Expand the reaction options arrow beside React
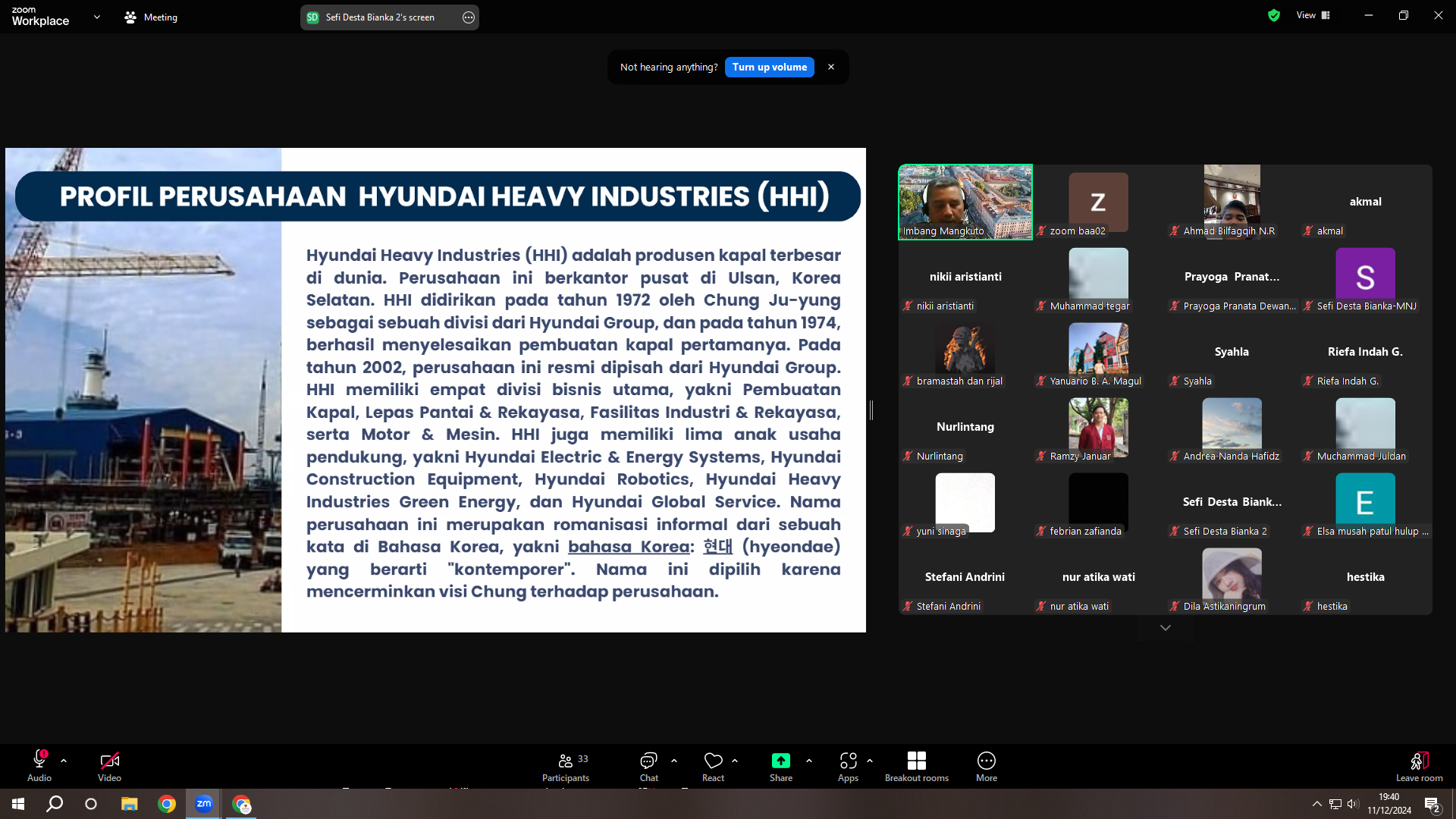Screen dimensions: 1456x819 pos(735,760)
